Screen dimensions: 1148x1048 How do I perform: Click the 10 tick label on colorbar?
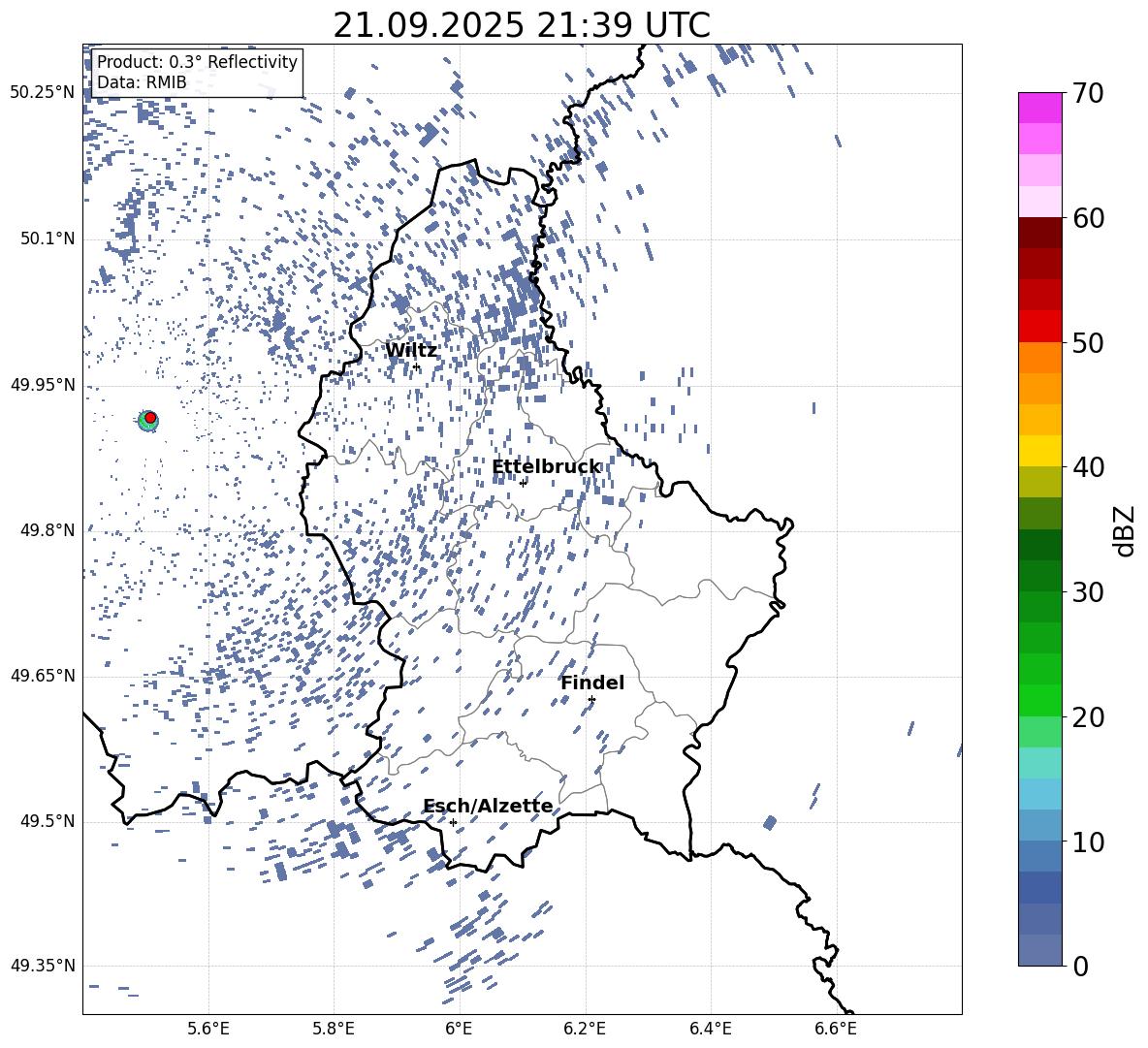click(x=1087, y=842)
